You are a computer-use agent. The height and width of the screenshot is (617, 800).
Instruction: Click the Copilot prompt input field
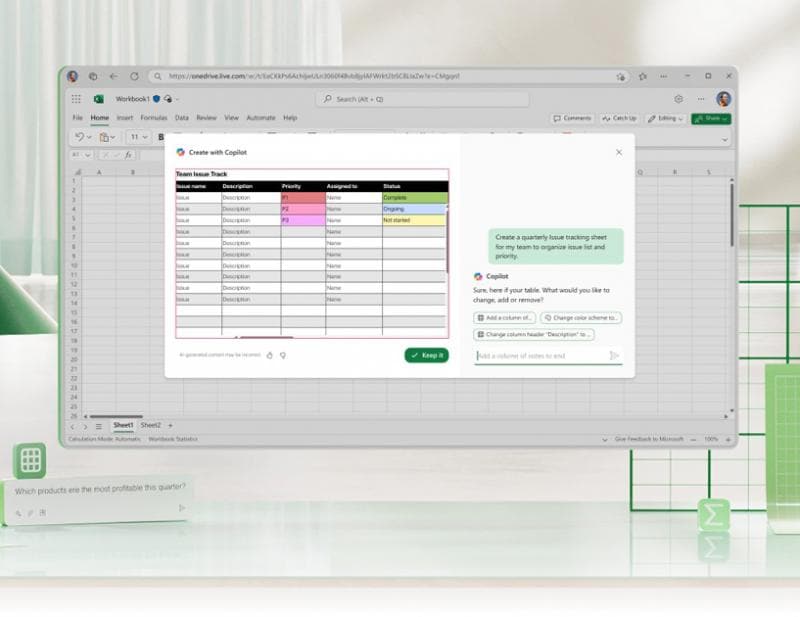click(x=538, y=355)
